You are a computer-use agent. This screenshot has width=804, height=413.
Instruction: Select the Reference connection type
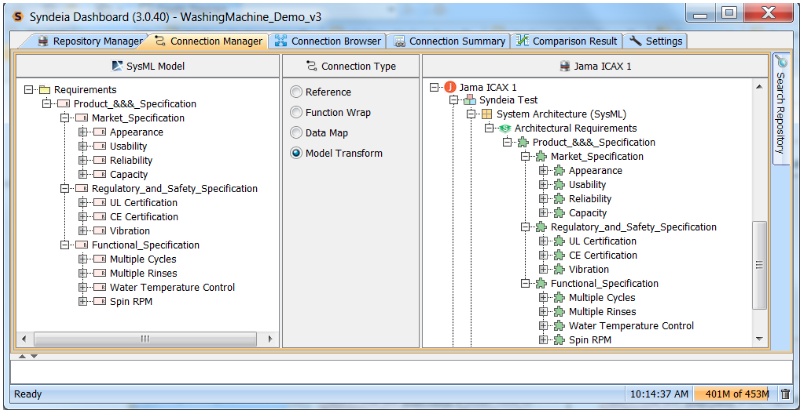pyautogui.click(x=296, y=92)
